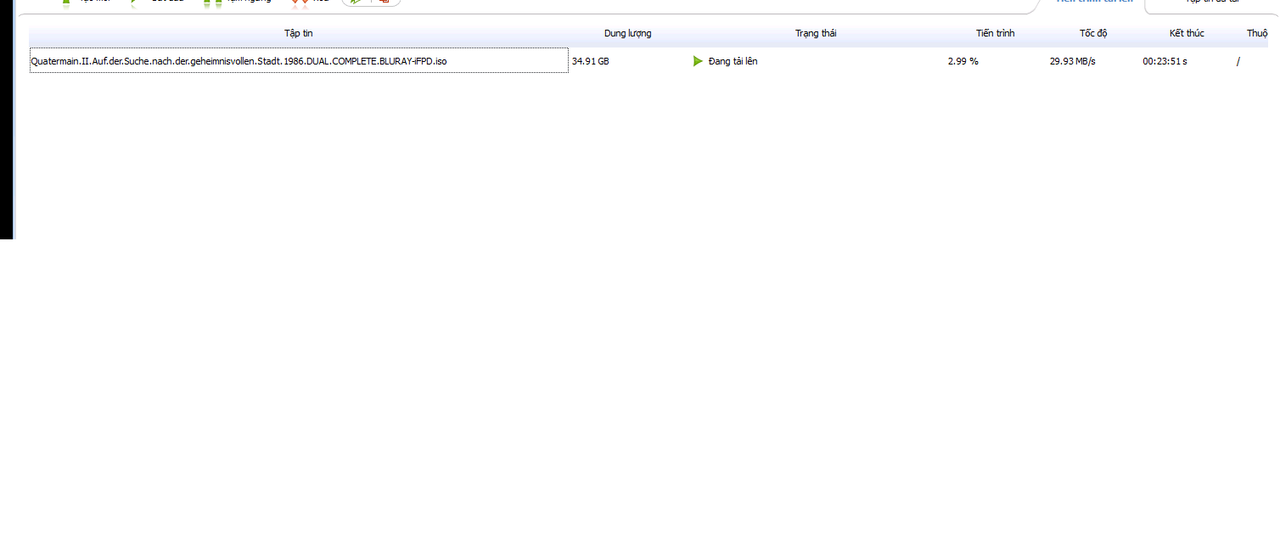The image size is (1280, 550).
Task: Click the Tiến trình column header
Action: [x=995, y=33]
